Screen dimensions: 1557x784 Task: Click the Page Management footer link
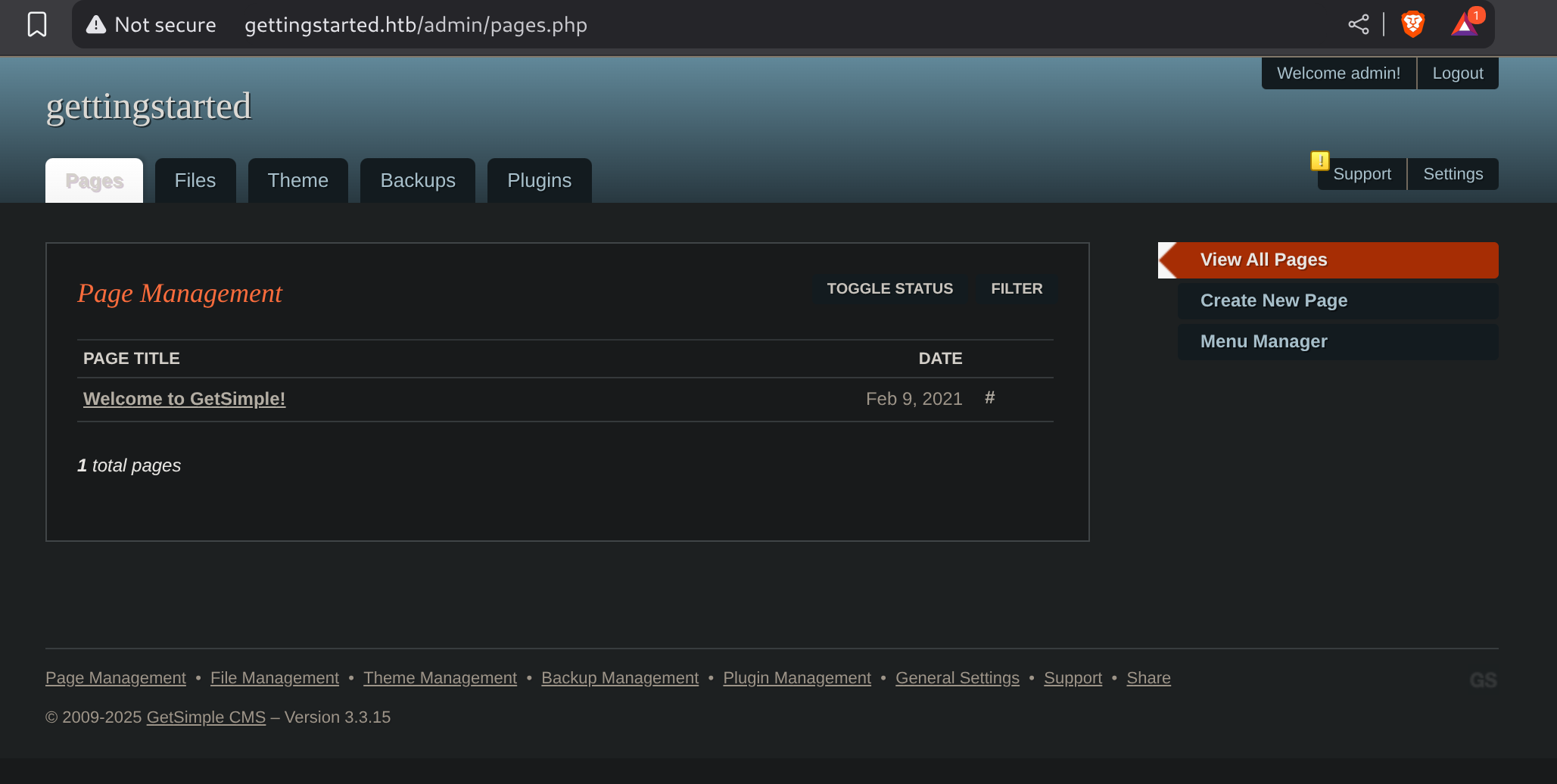116,678
